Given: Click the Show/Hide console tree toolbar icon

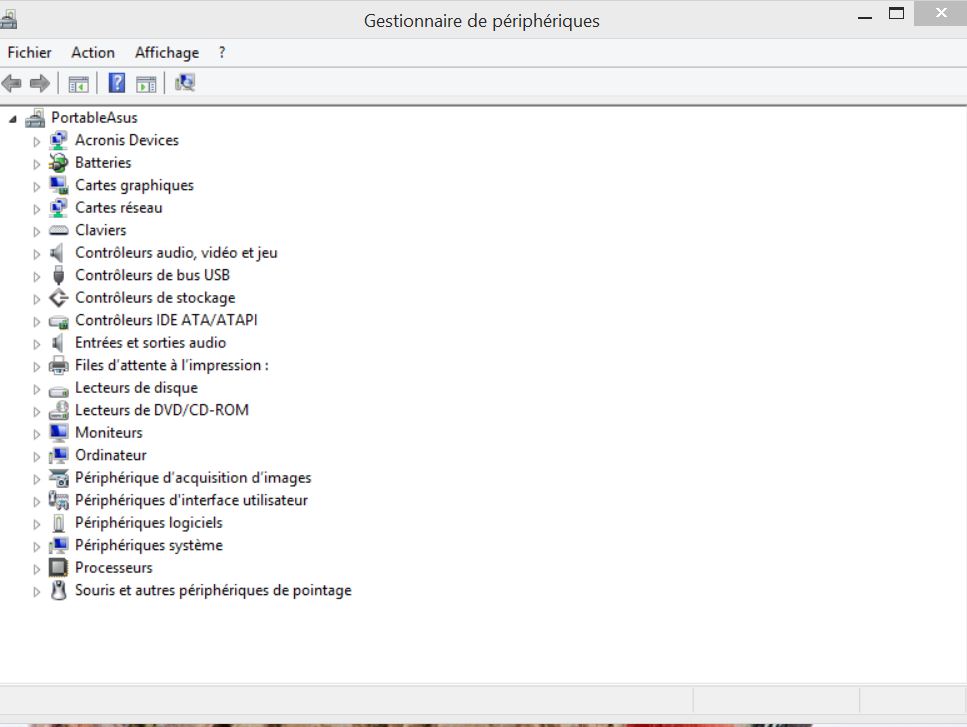Looking at the screenshot, I should coord(78,83).
